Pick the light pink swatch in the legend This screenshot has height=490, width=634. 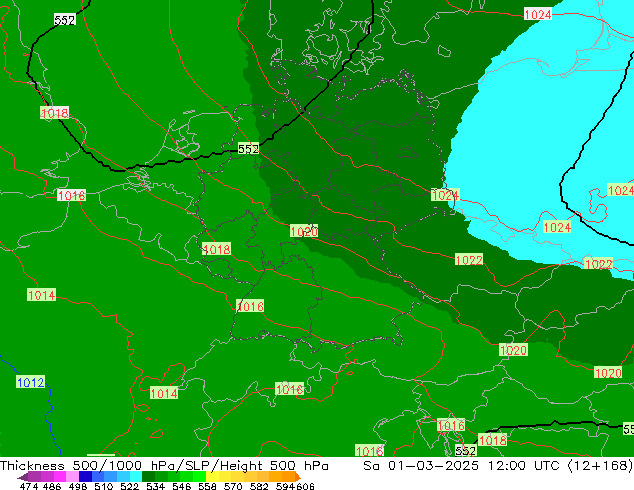pos(72,477)
